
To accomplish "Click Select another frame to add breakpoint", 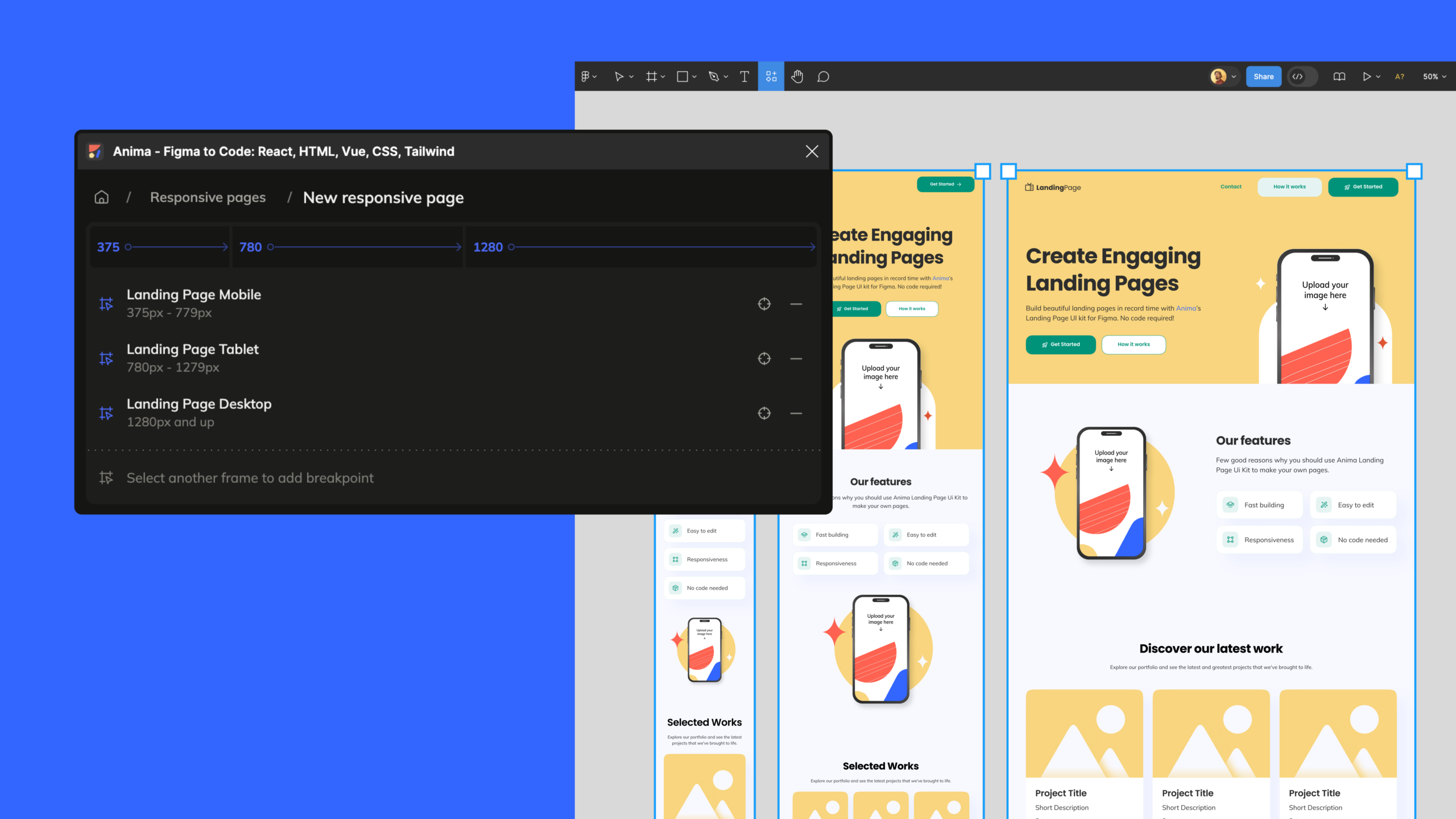I will click(250, 477).
